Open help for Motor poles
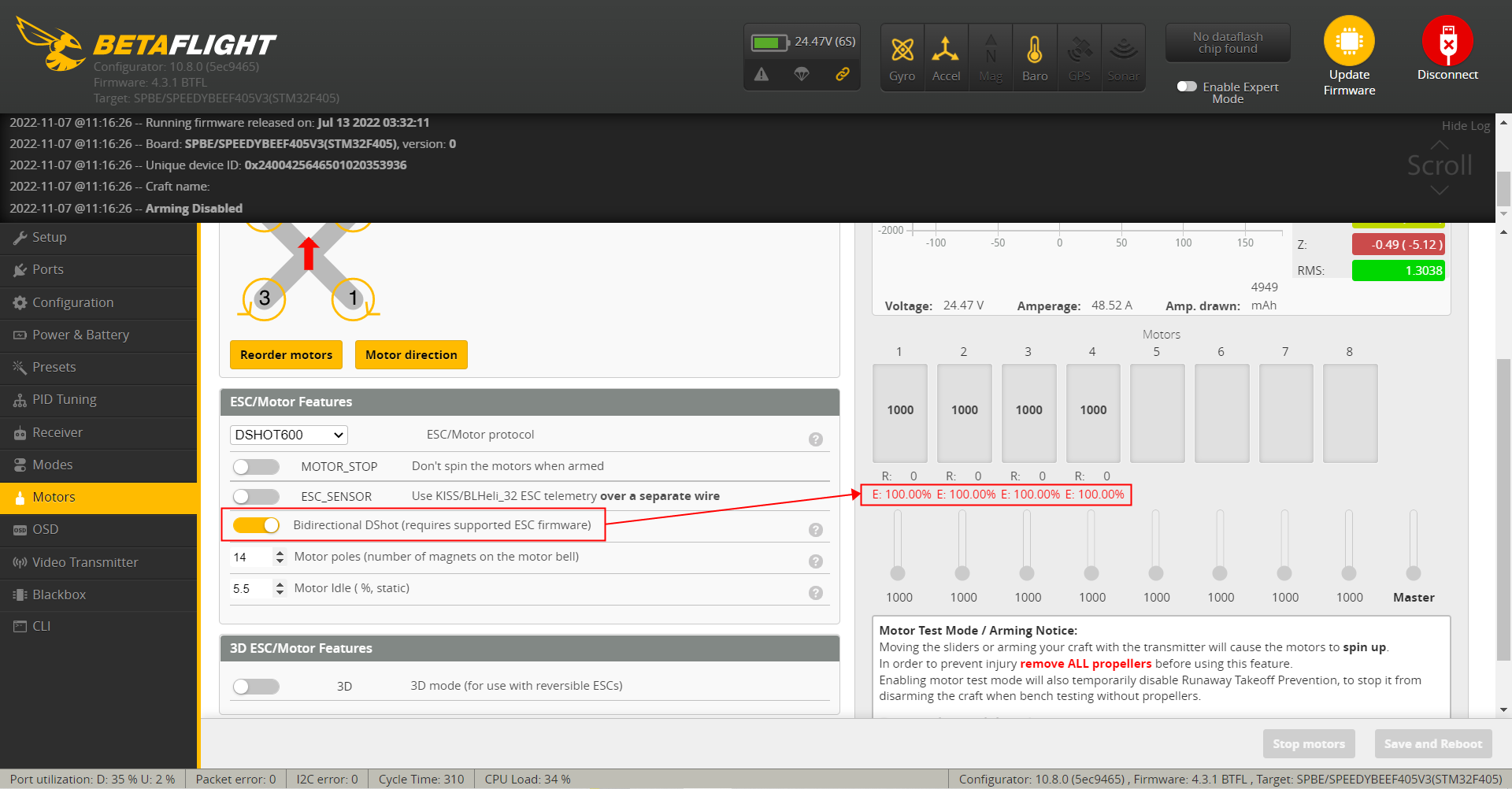Image resolution: width=1512 pixels, height=789 pixels. point(816,561)
